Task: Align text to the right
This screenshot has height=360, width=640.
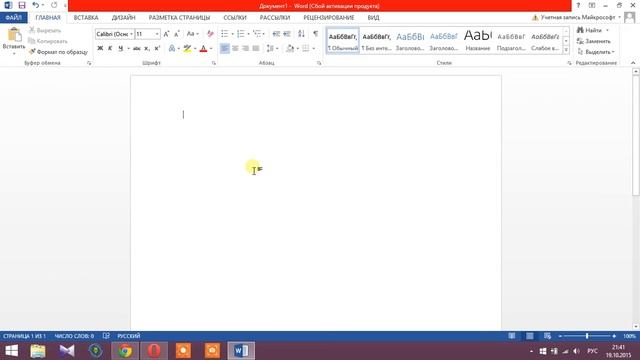Action: pyautogui.click(x=245, y=49)
